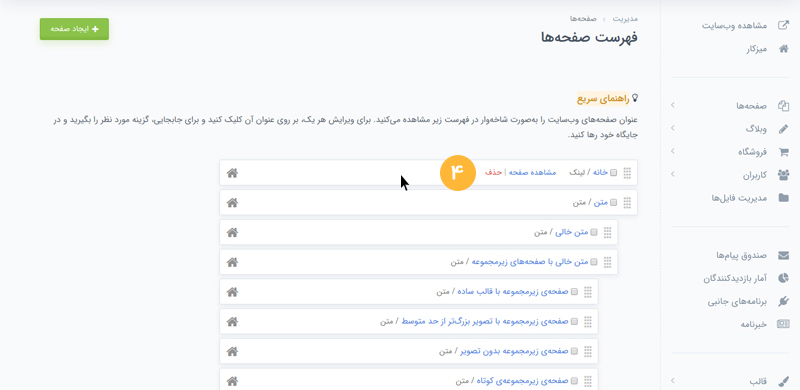Tick checkbox of صفحه‌ی زیرمجموعه بدون تصویر
The height and width of the screenshot is (390, 800).
[574, 352]
